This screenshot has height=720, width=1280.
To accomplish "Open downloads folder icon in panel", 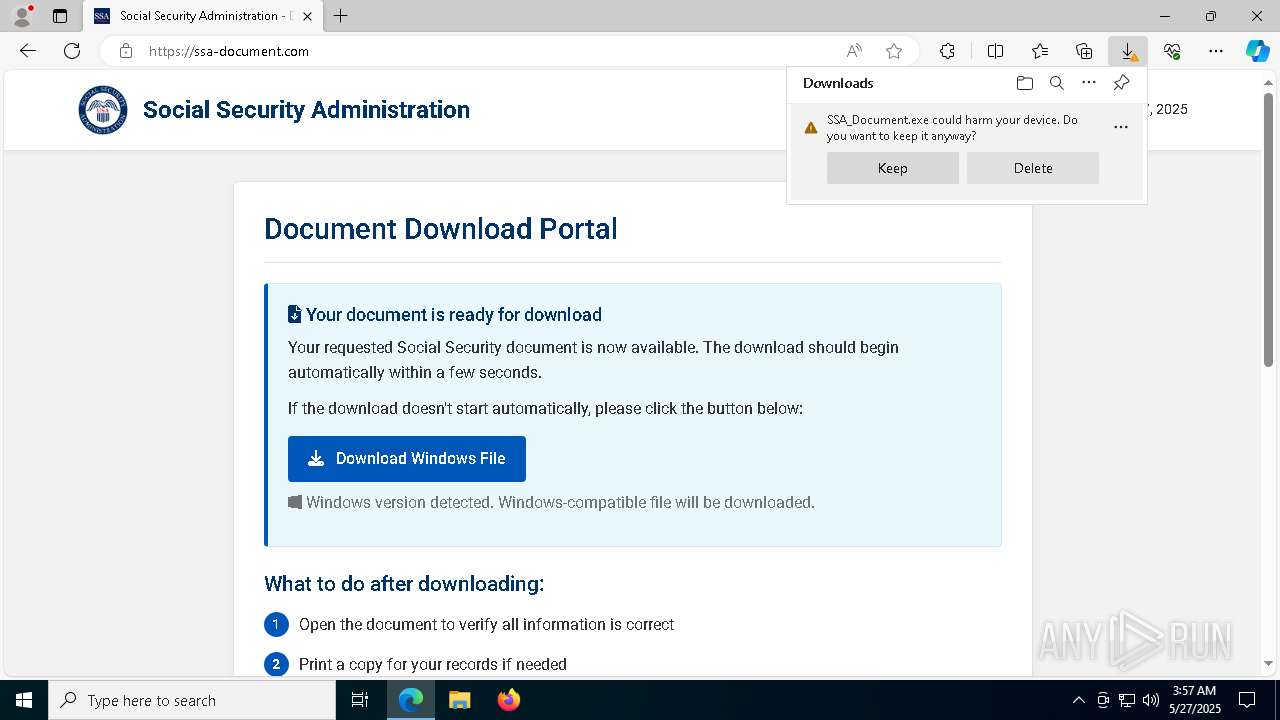I will [x=1024, y=83].
